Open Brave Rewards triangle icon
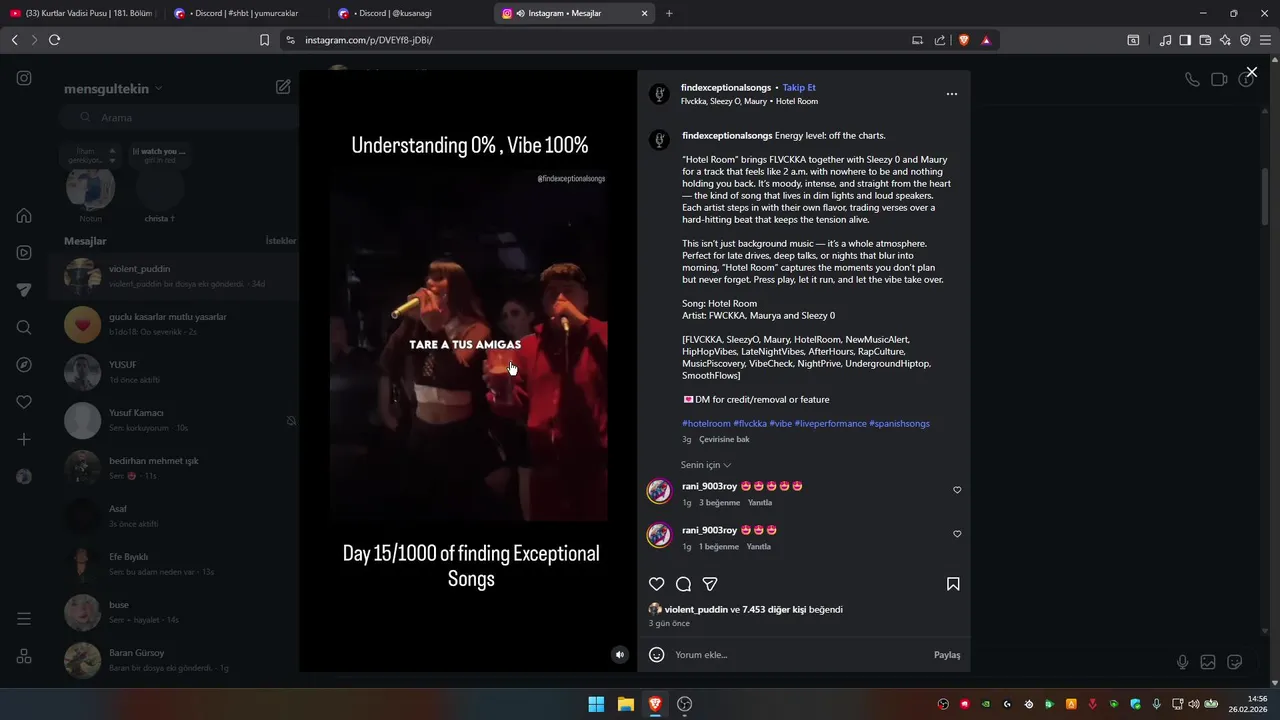Viewport: 1280px width, 720px height. [x=986, y=40]
